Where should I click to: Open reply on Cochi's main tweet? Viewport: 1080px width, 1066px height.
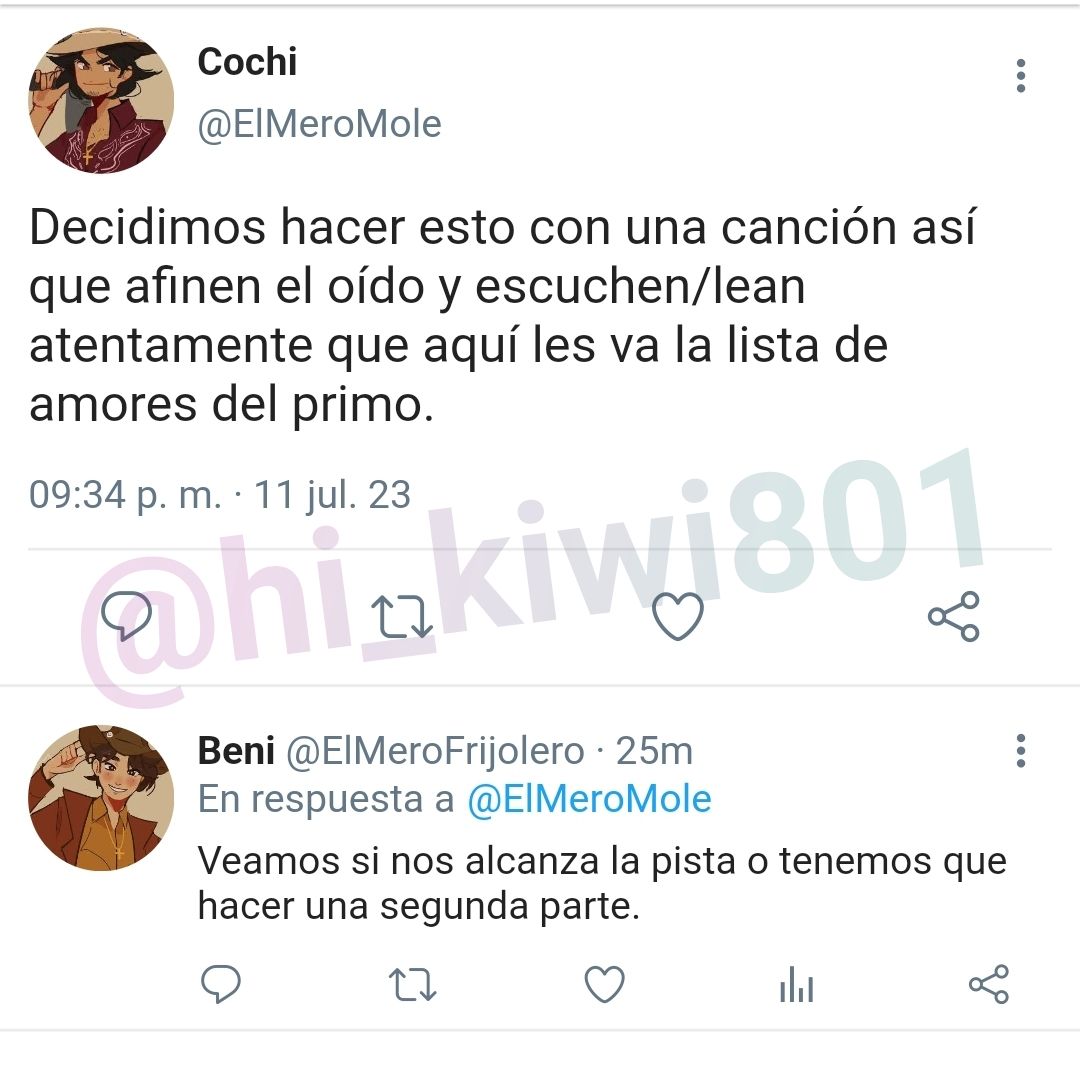pyautogui.click(x=127, y=616)
